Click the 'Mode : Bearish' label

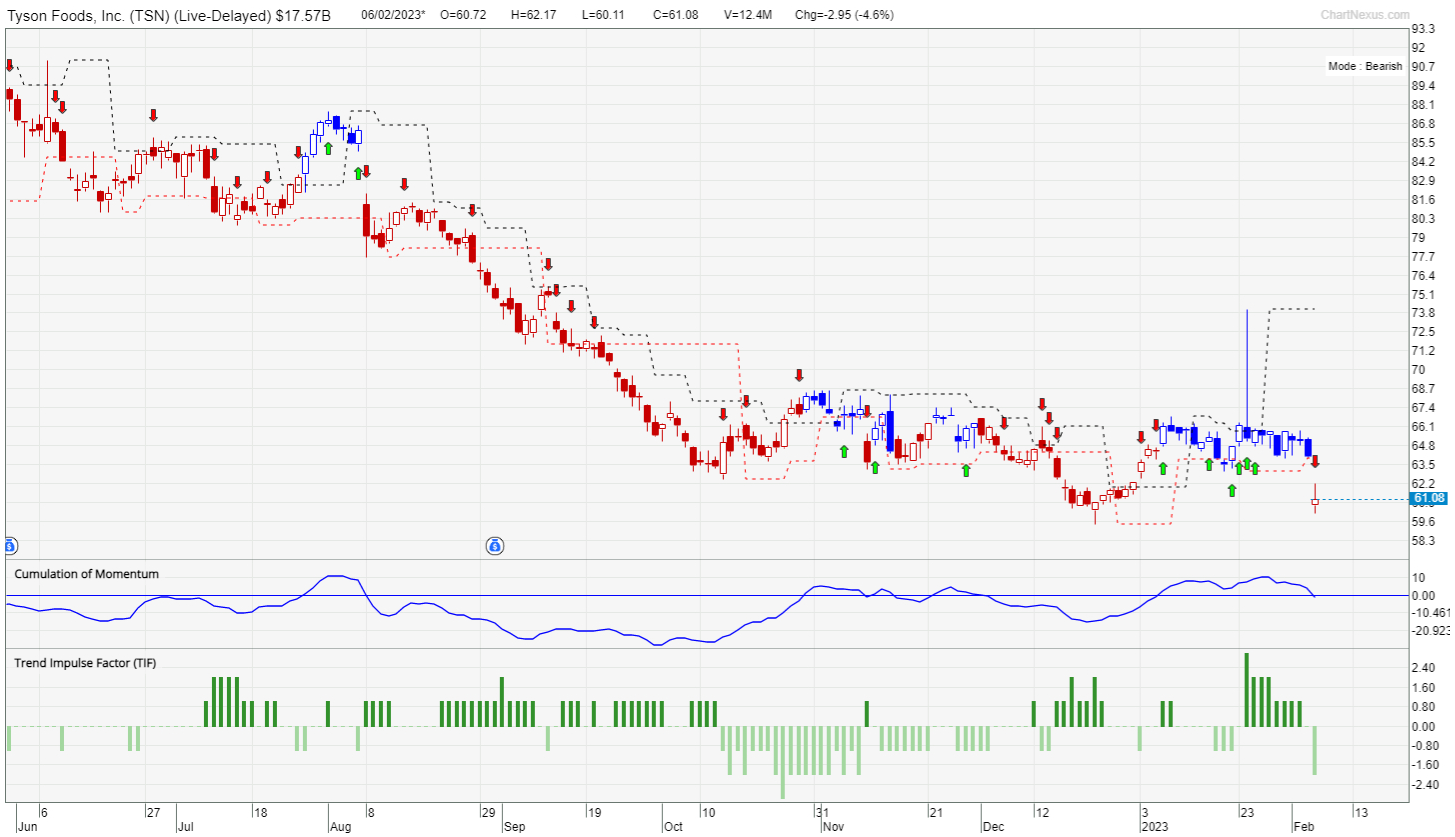coord(1365,66)
